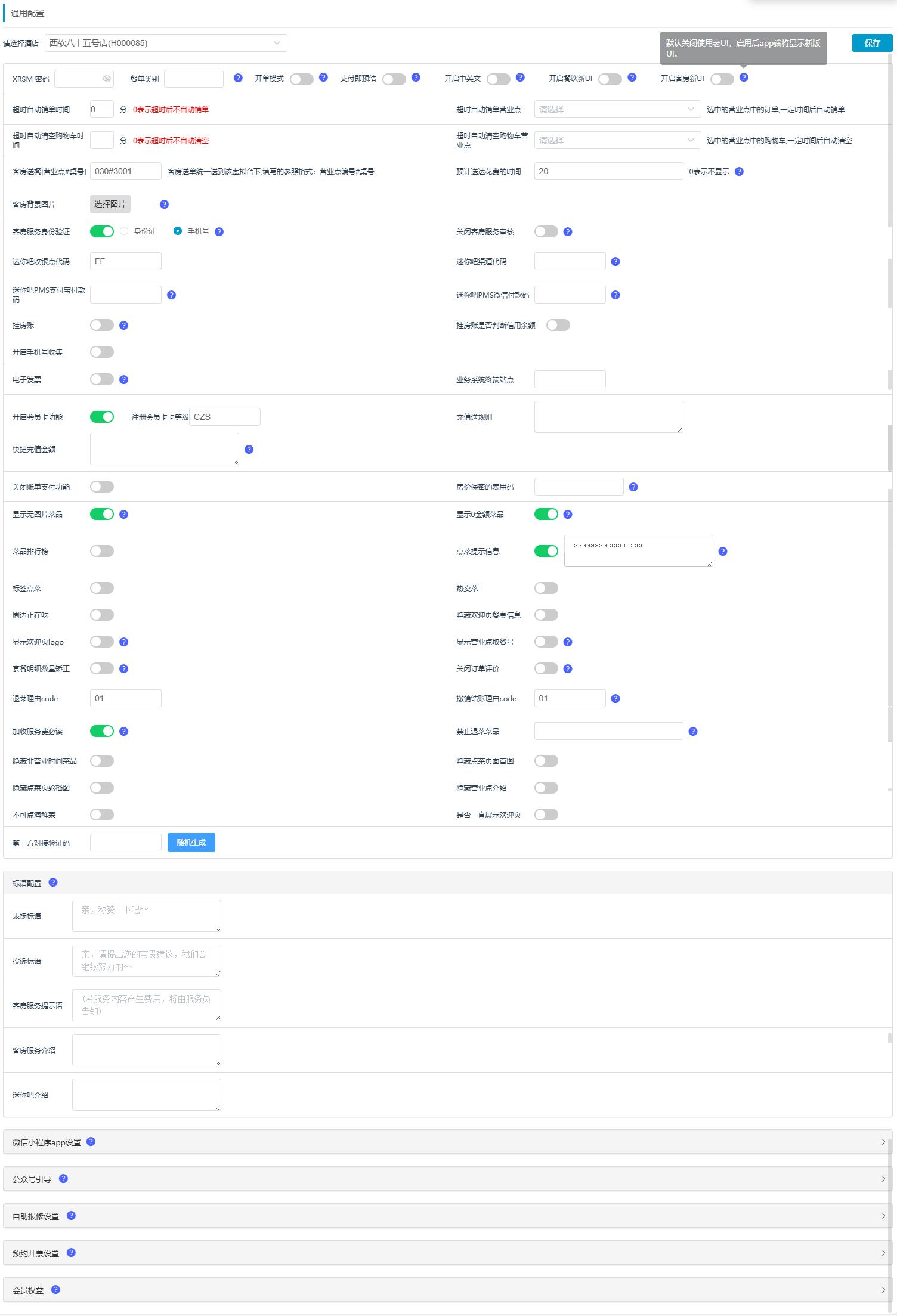This screenshot has width=897, height=1316.
Task: Click help icon next to 快捷充值金额 box
Action: pos(249,450)
